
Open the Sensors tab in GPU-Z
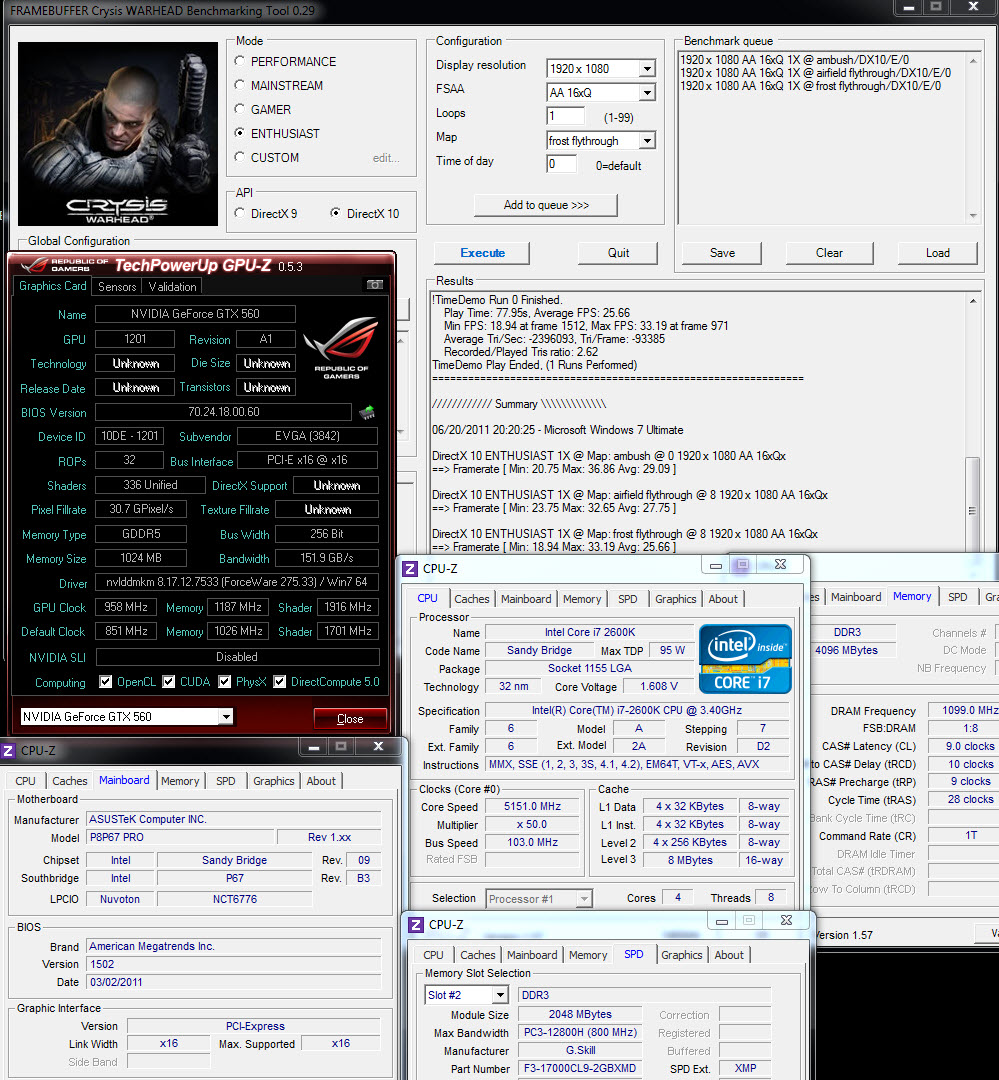(x=117, y=287)
